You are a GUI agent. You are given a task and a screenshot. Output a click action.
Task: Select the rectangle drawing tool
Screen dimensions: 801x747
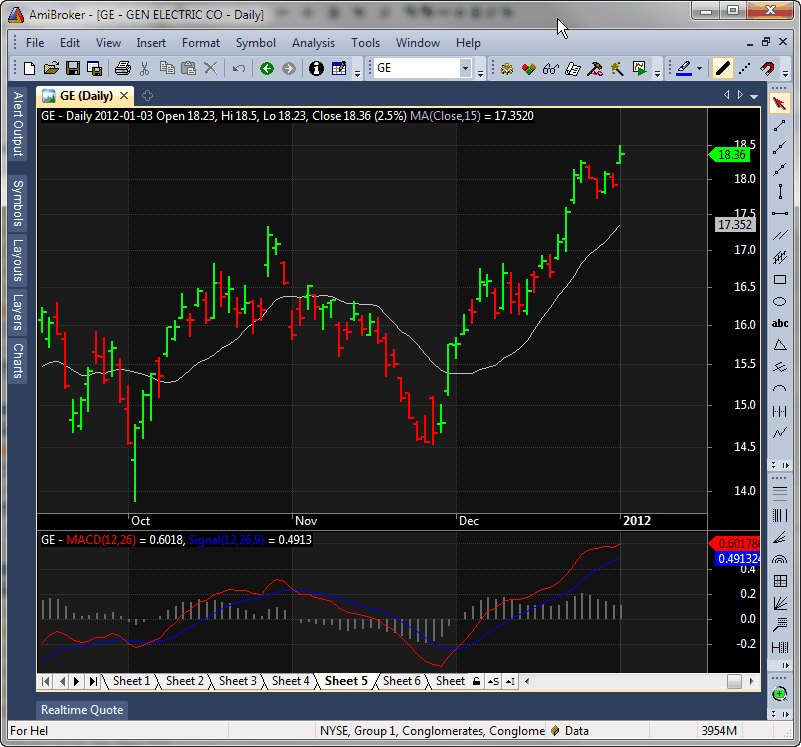[780, 280]
